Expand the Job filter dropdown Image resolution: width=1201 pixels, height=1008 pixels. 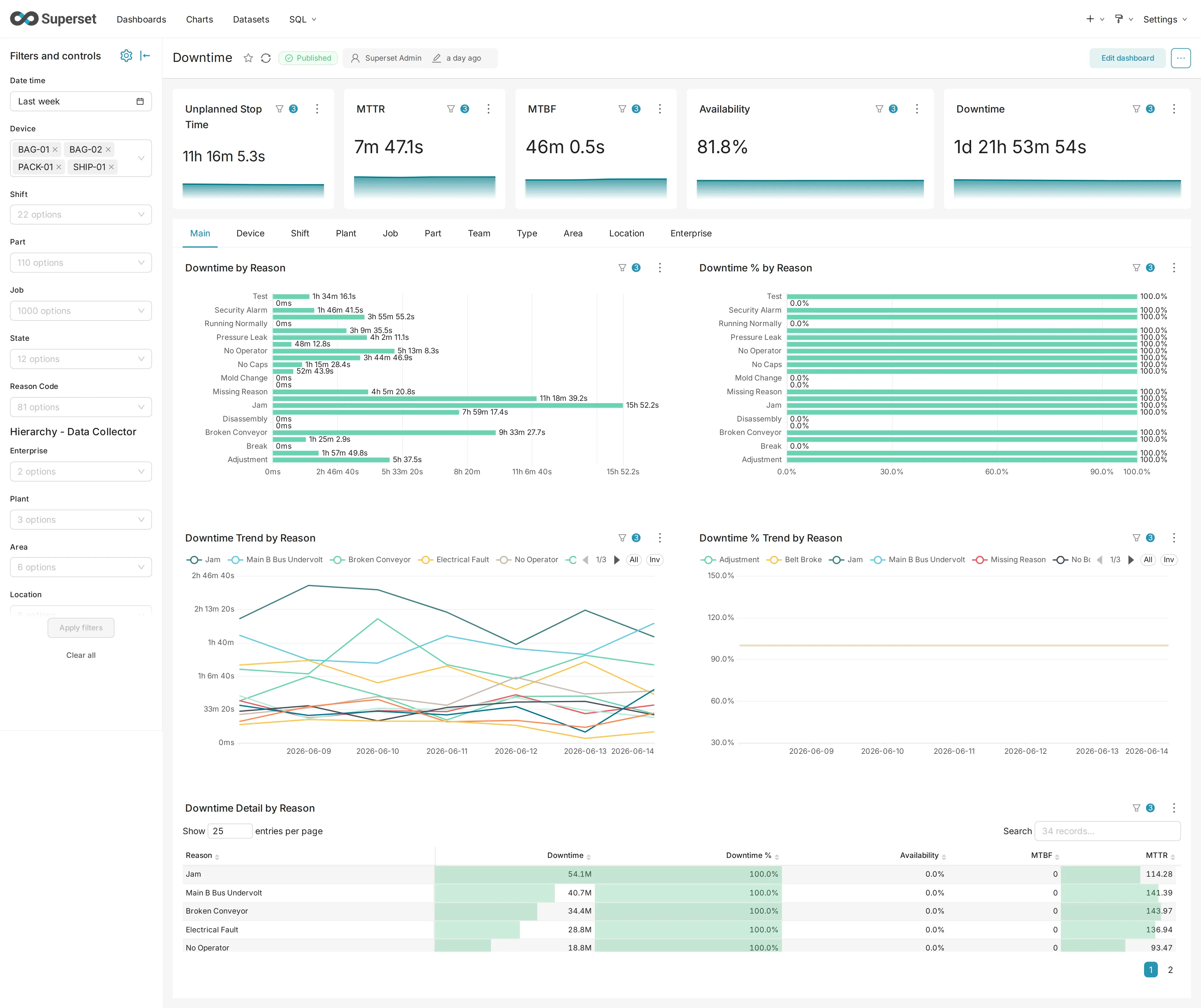81,310
